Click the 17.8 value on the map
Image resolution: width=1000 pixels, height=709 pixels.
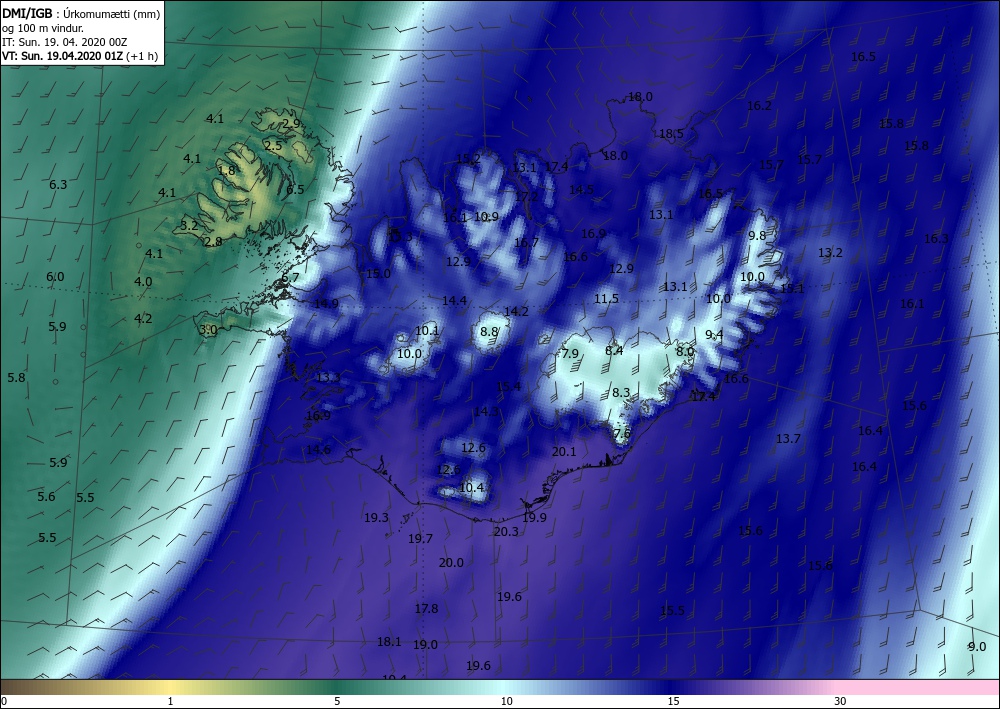click(426, 609)
